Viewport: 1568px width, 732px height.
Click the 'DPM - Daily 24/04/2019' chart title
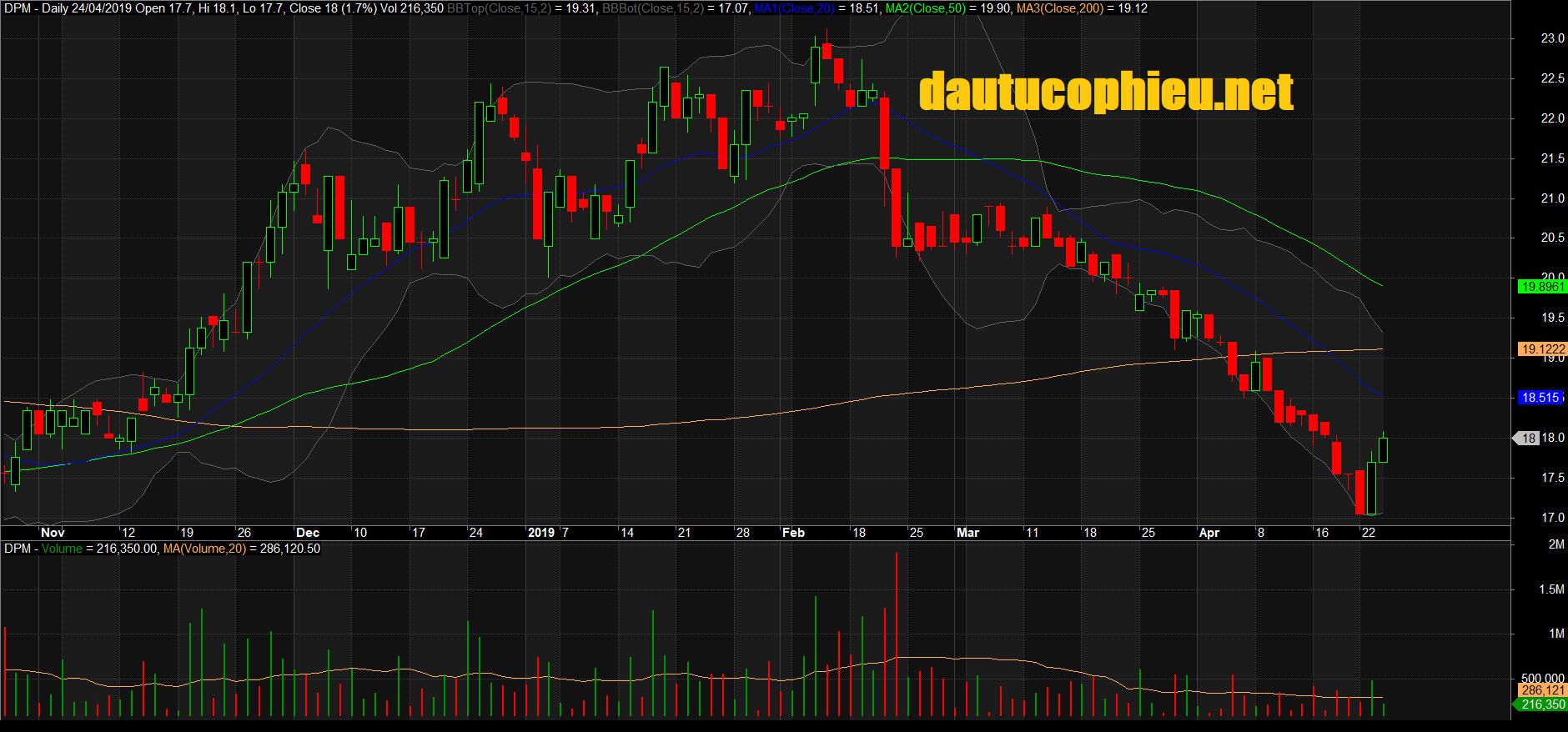[68, 8]
